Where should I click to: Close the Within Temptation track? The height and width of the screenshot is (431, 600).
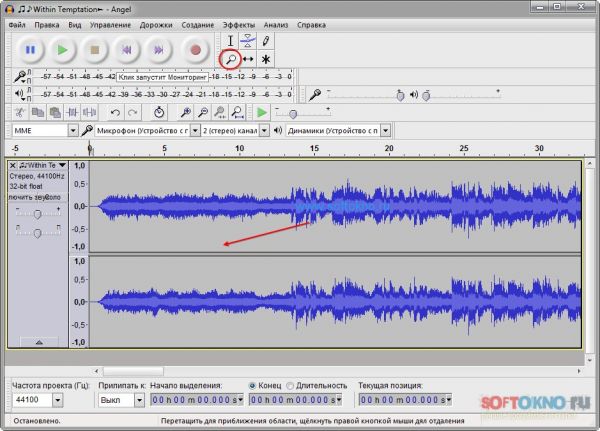(13, 165)
